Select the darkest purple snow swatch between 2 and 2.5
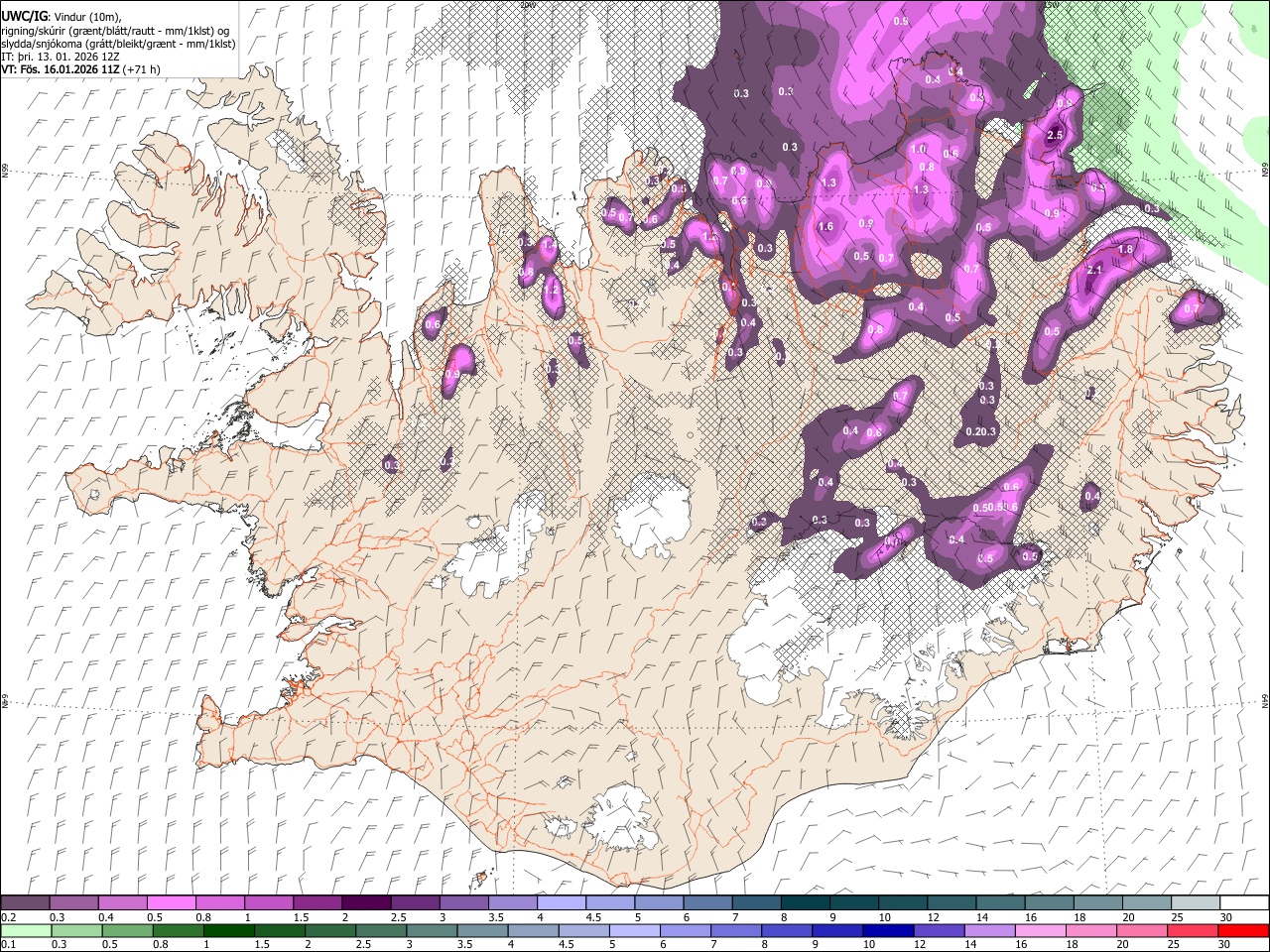The height and width of the screenshot is (952, 1270). pos(366,903)
